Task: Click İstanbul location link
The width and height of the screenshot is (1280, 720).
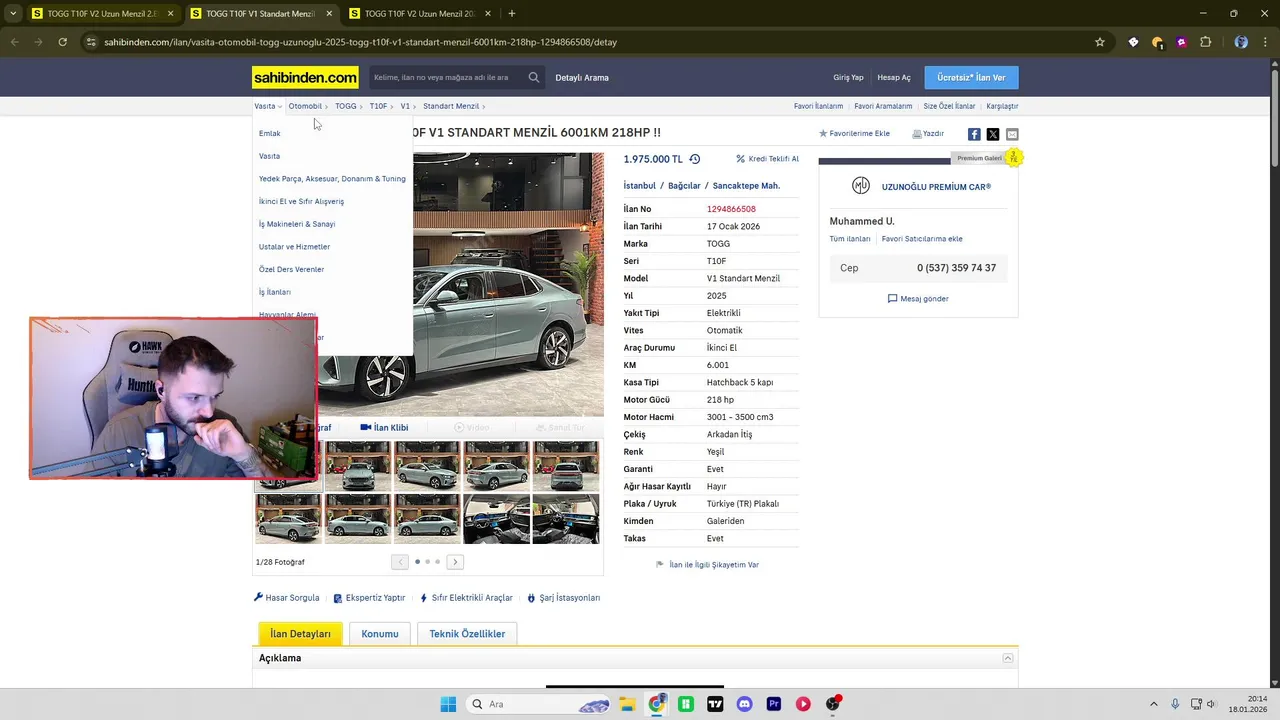Action: point(640,186)
